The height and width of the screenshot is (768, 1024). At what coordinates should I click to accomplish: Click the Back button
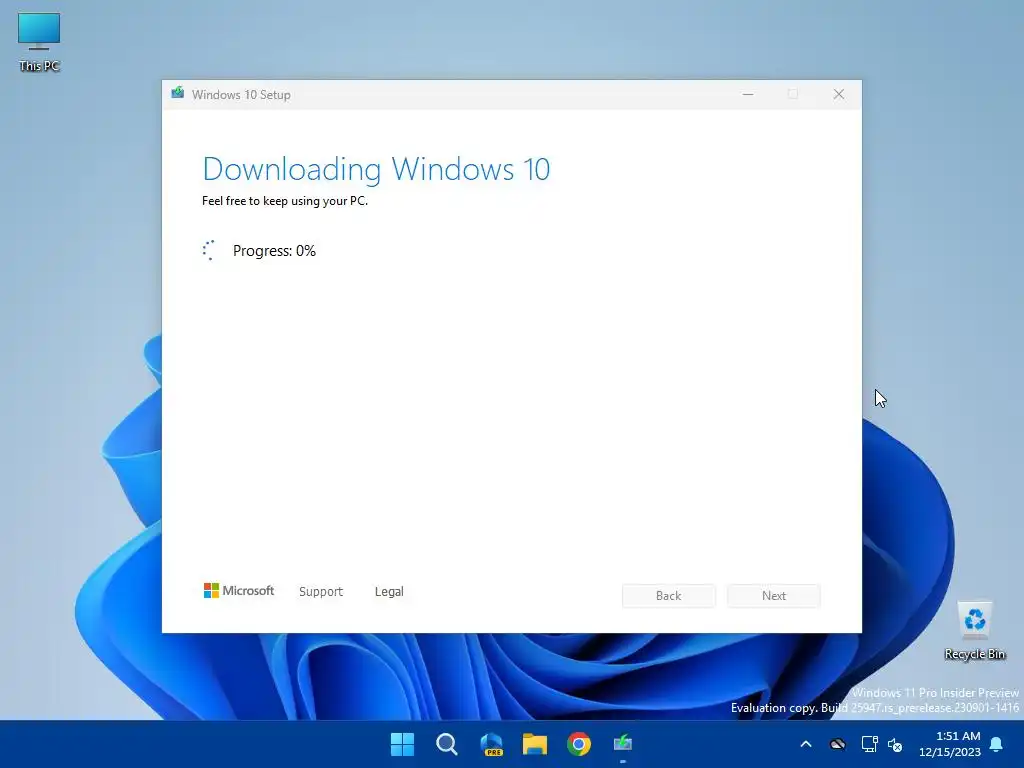click(x=669, y=596)
